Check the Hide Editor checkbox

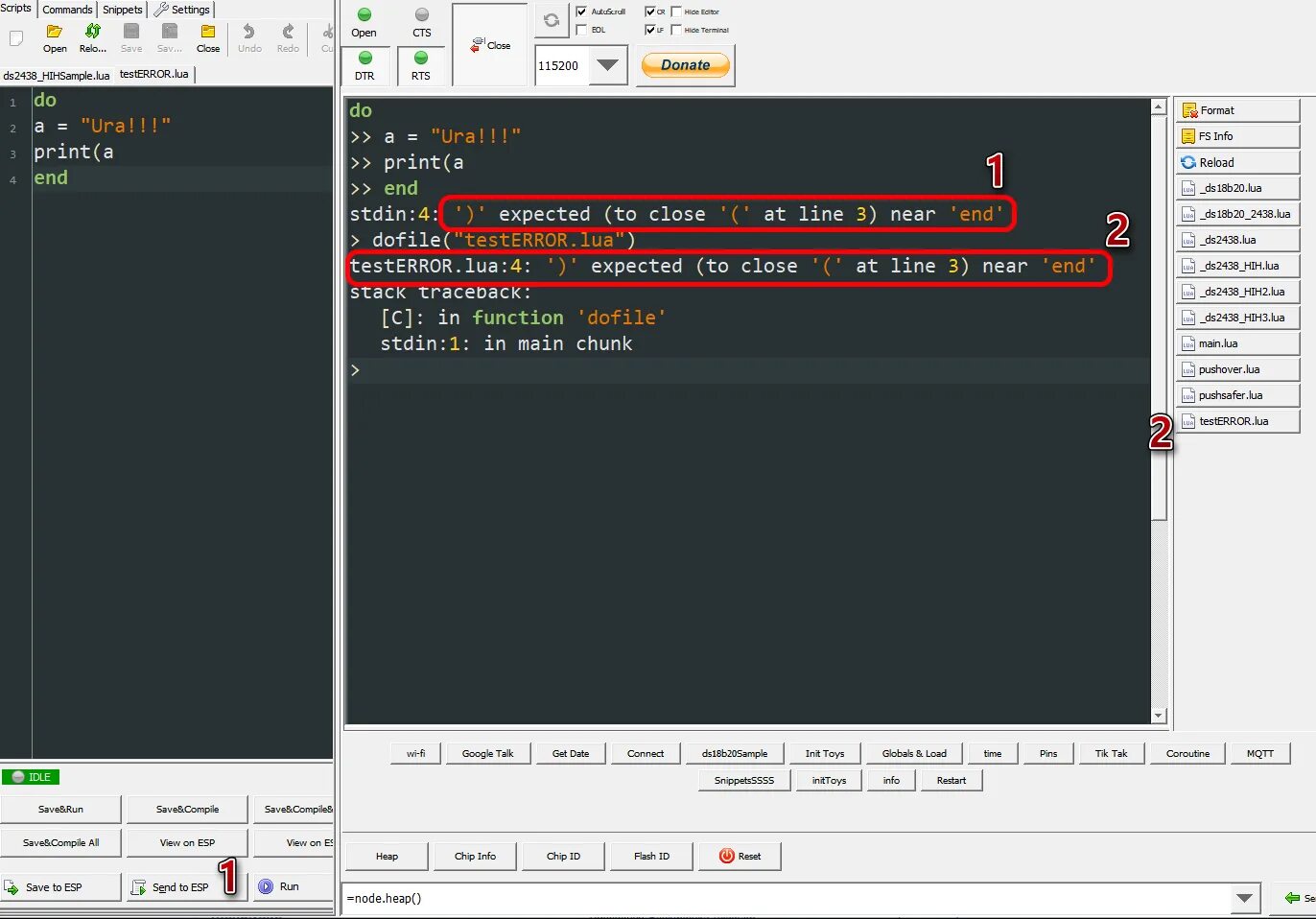pyautogui.click(x=676, y=12)
